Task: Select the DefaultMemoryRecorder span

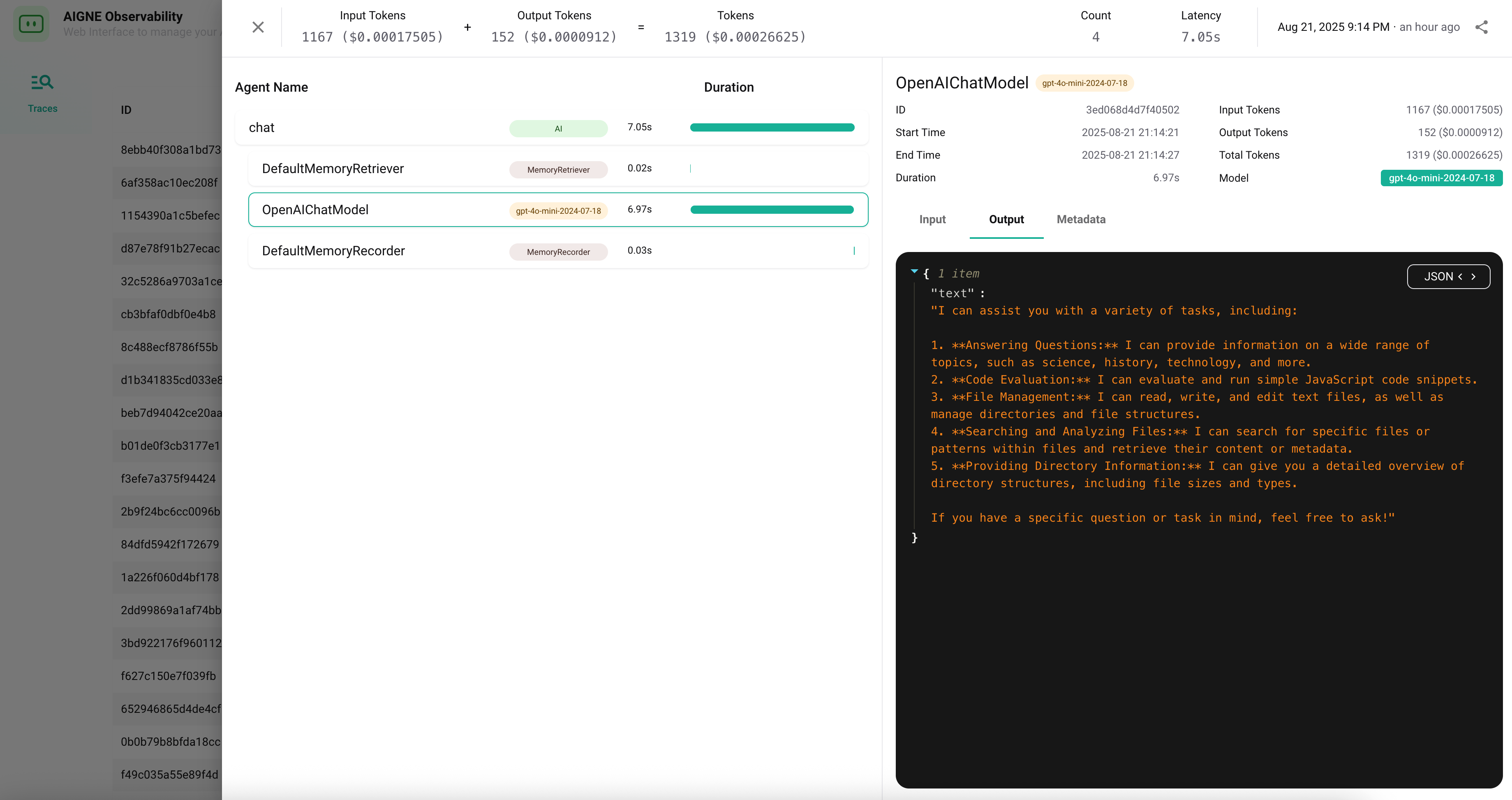Action: point(376,251)
